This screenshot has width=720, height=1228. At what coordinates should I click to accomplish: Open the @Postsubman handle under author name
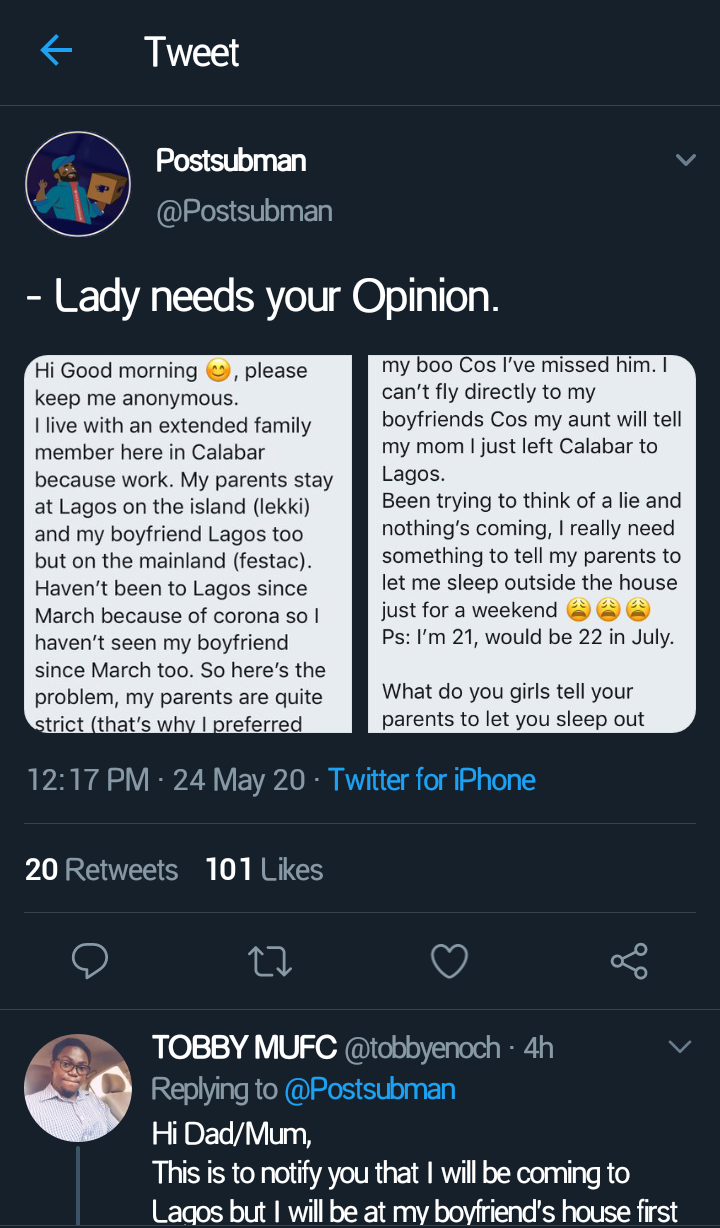[244, 211]
